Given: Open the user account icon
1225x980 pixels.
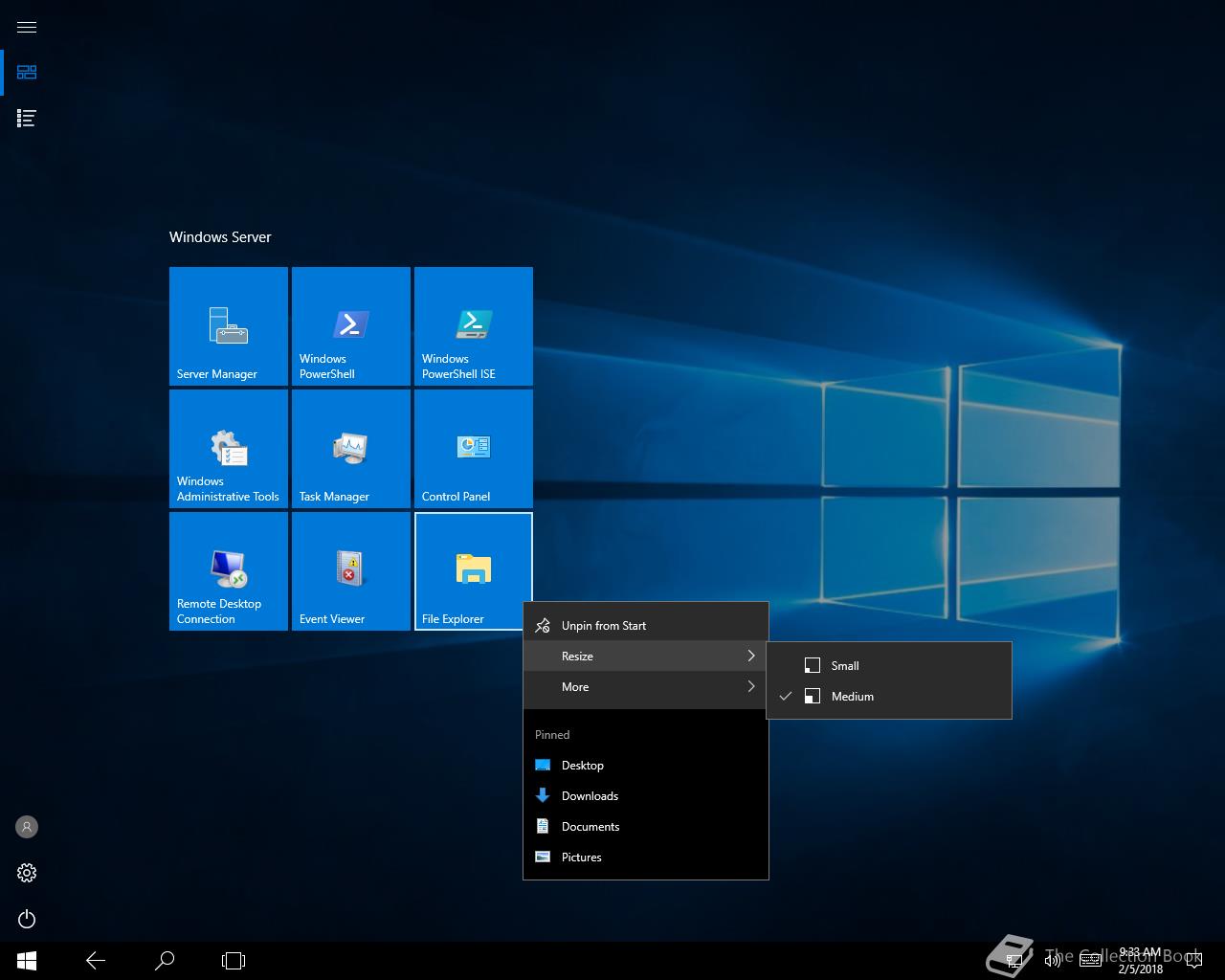Looking at the screenshot, I should coord(27,827).
